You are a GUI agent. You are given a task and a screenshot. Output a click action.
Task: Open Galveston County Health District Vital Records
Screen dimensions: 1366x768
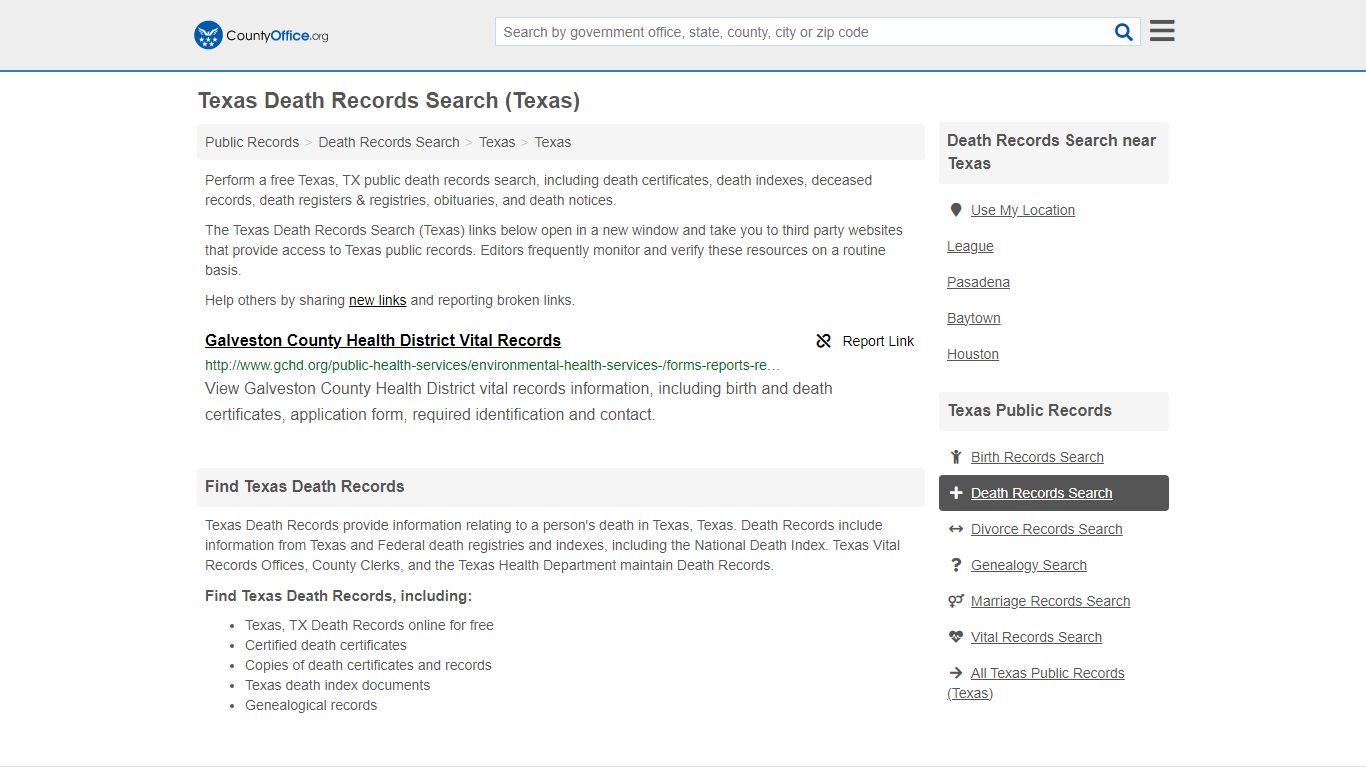(383, 340)
